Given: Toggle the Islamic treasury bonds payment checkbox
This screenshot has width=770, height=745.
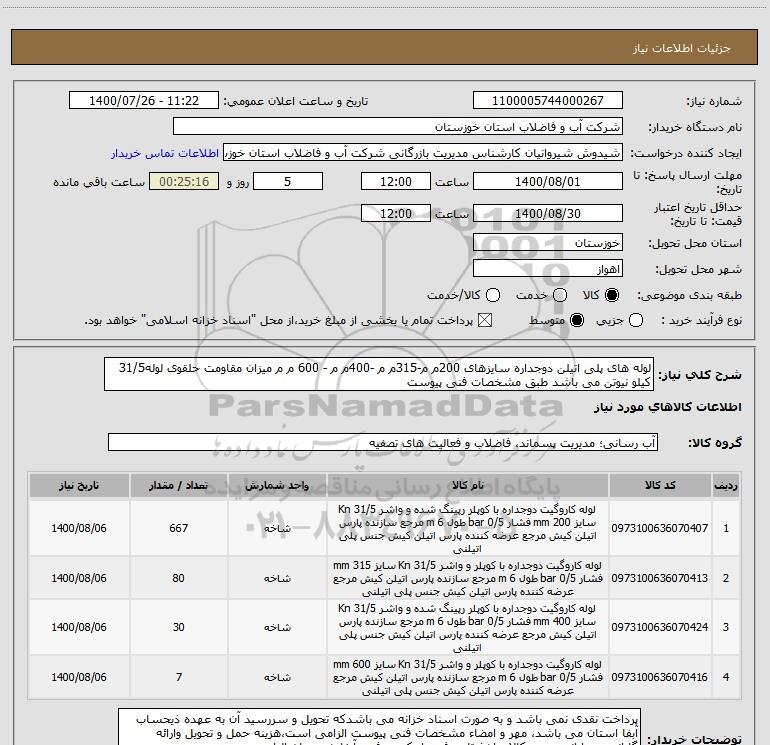Looking at the screenshot, I should point(485,320).
